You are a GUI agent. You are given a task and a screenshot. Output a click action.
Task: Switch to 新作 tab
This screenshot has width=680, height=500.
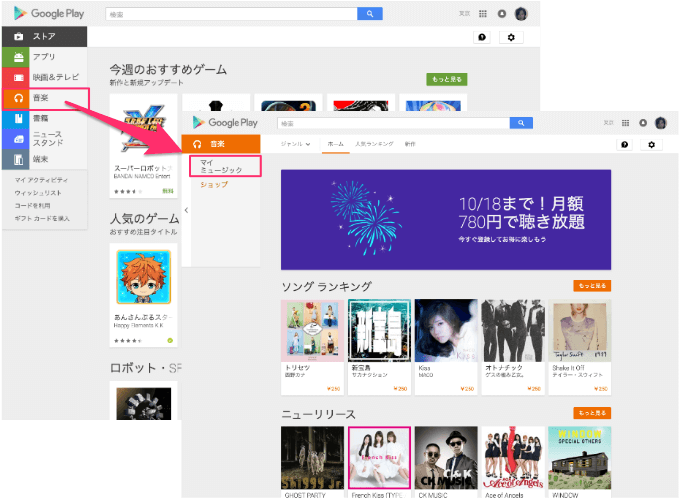pyautogui.click(x=410, y=144)
